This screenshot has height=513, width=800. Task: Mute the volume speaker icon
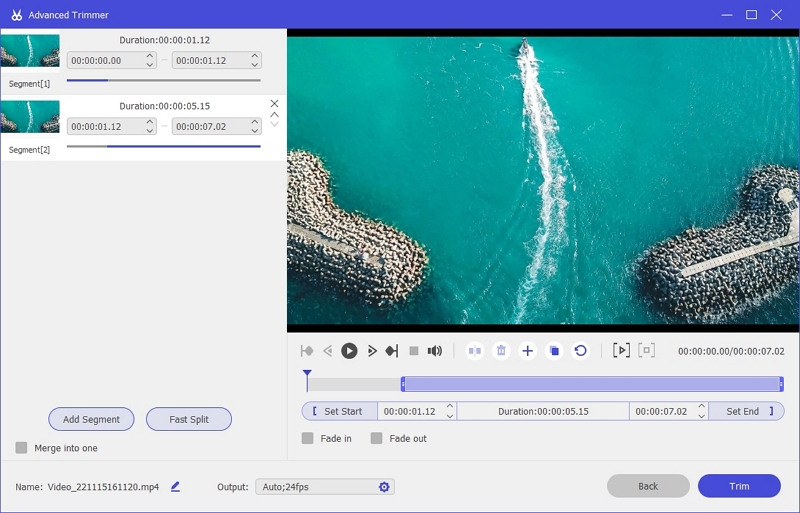click(x=435, y=351)
